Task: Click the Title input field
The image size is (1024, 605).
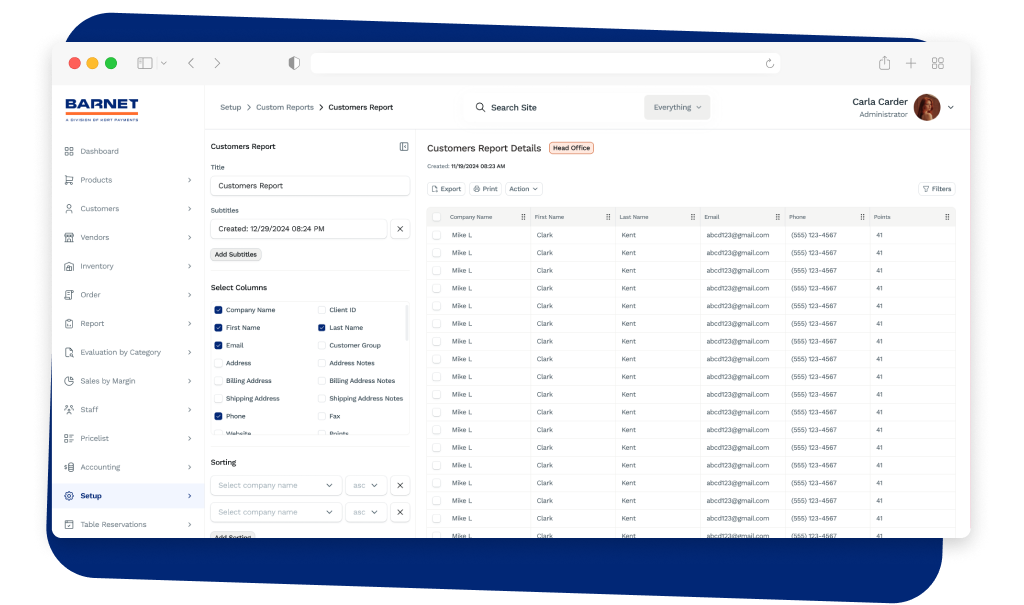Action: [x=310, y=186]
